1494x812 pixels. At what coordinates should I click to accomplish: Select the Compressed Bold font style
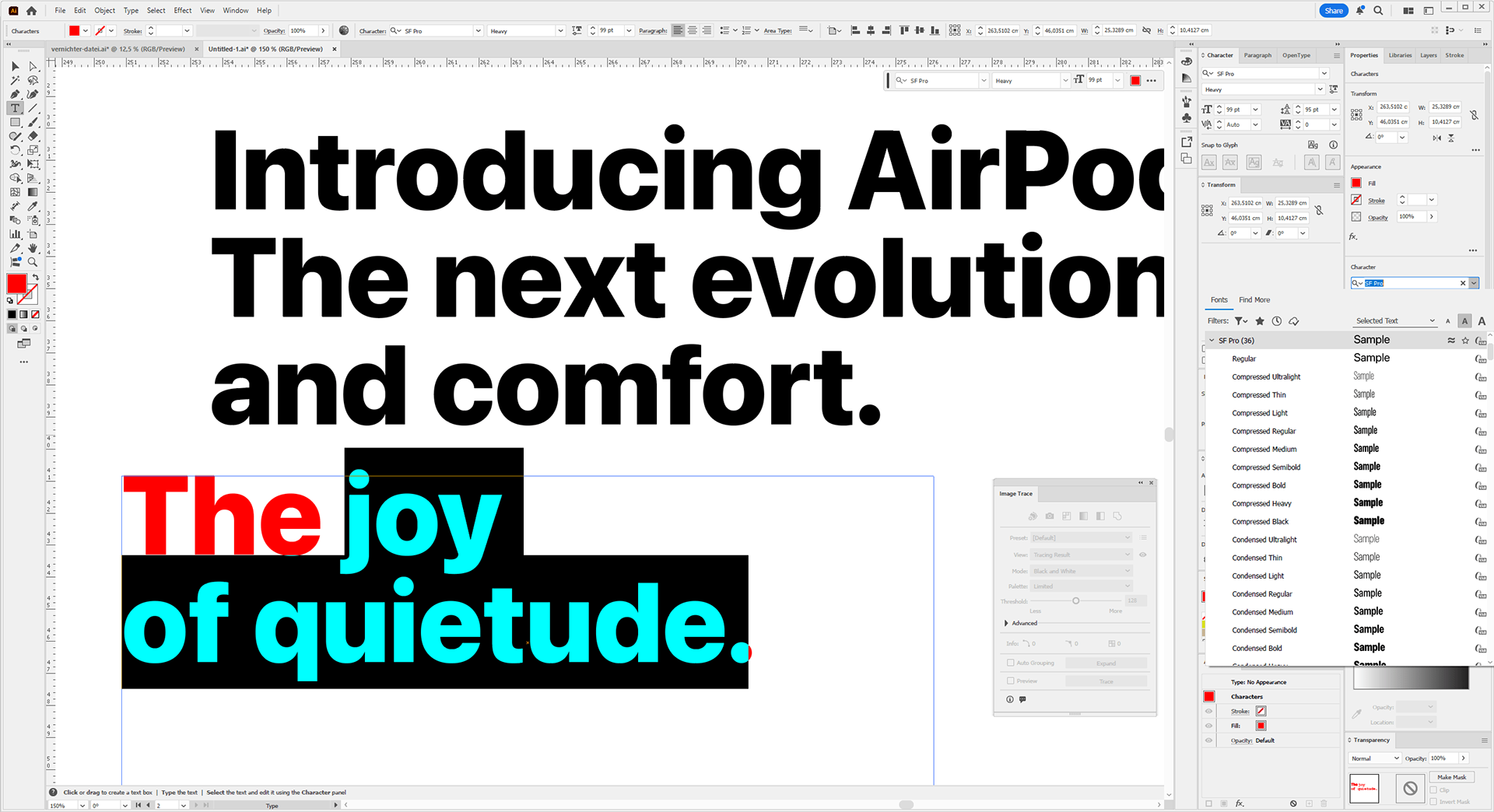click(1259, 485)
